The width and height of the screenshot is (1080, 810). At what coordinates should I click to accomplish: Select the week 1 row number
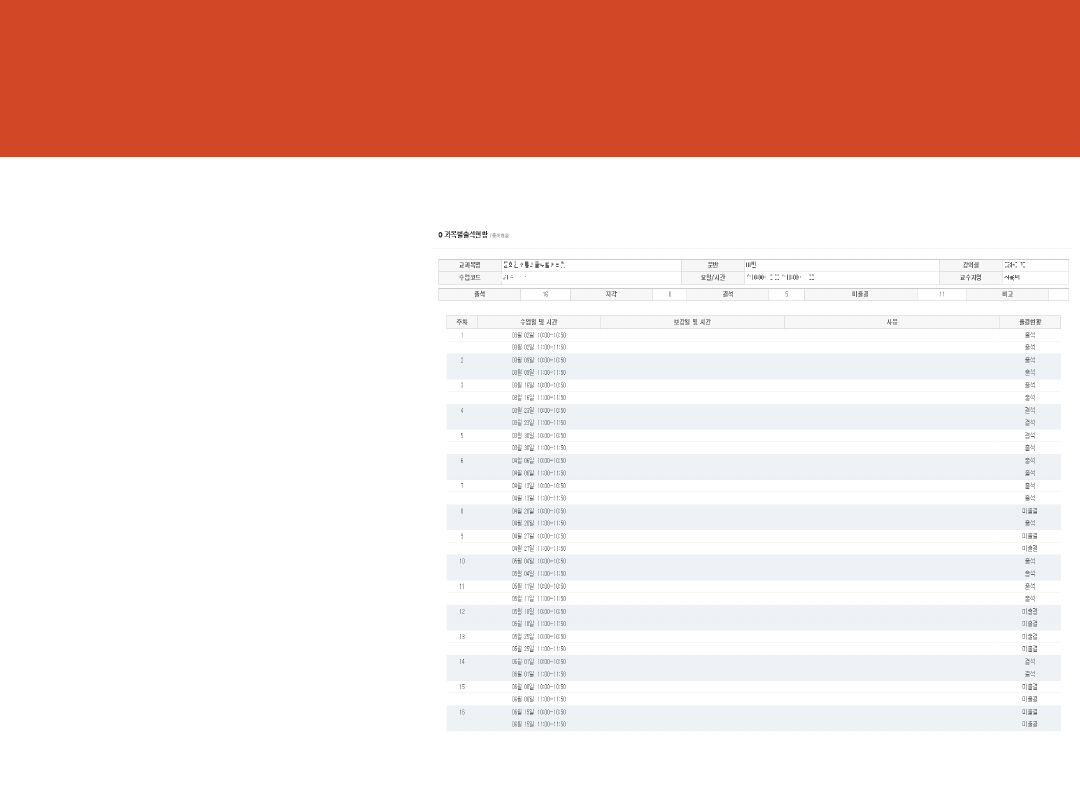462,335
